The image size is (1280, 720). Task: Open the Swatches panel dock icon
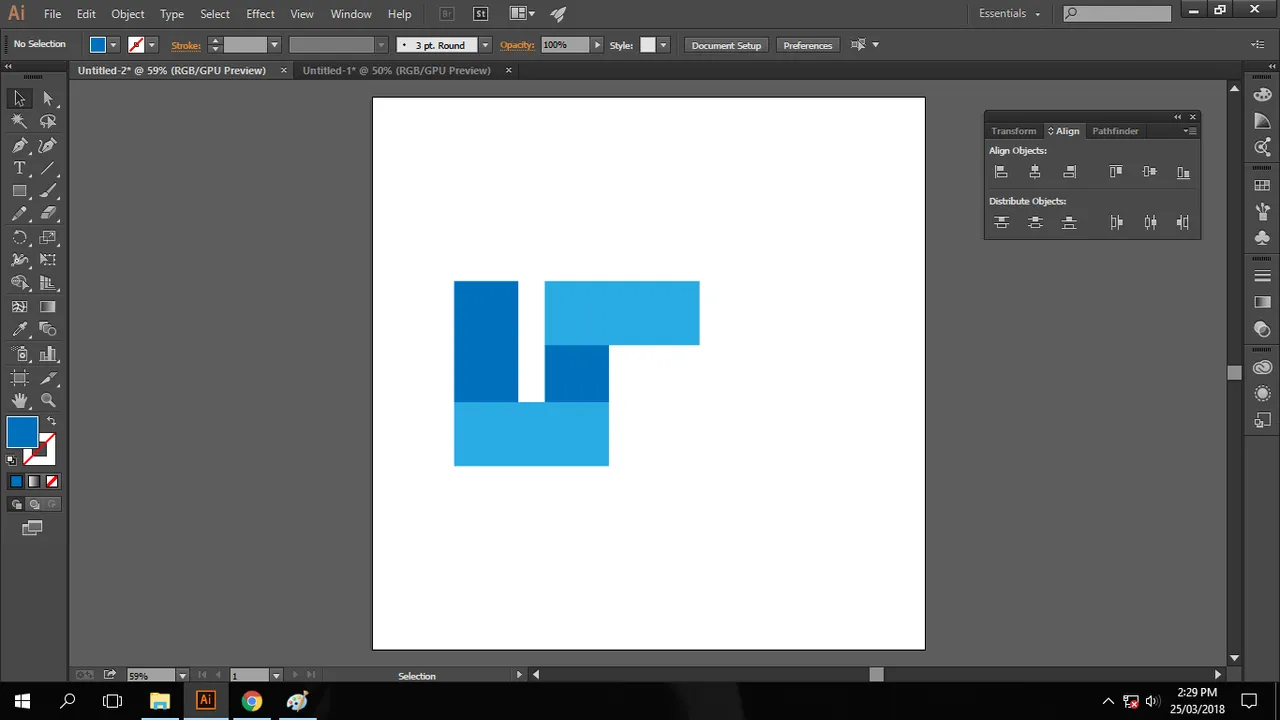tap(1262, 186)
